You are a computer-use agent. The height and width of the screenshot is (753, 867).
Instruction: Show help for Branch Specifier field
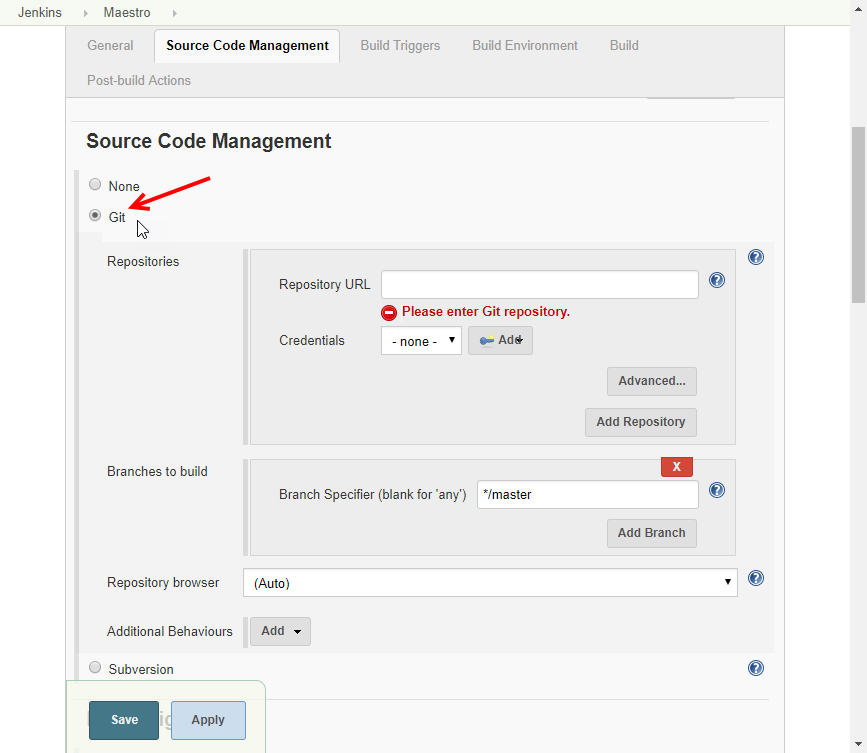click(x=716, y=490)
